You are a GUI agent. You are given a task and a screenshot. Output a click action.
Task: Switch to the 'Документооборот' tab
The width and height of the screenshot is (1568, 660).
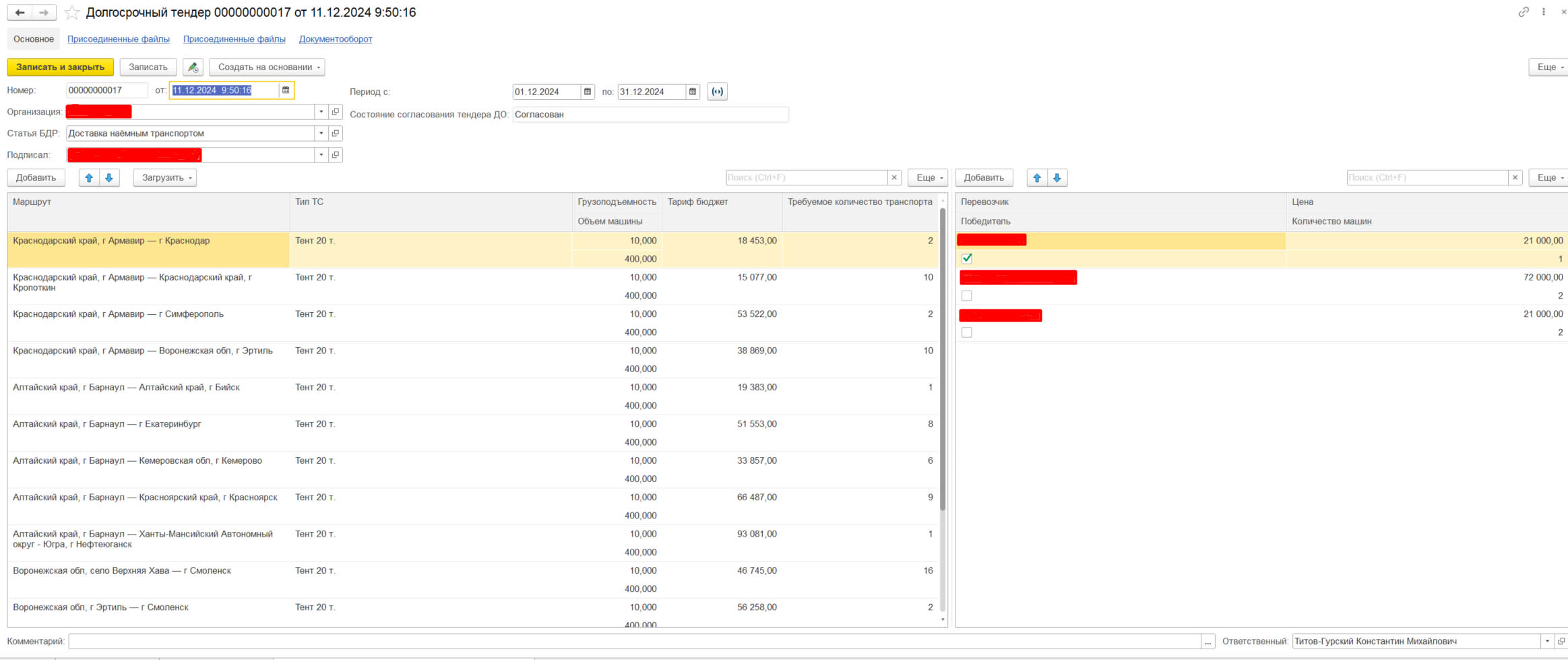coord(336,39)
